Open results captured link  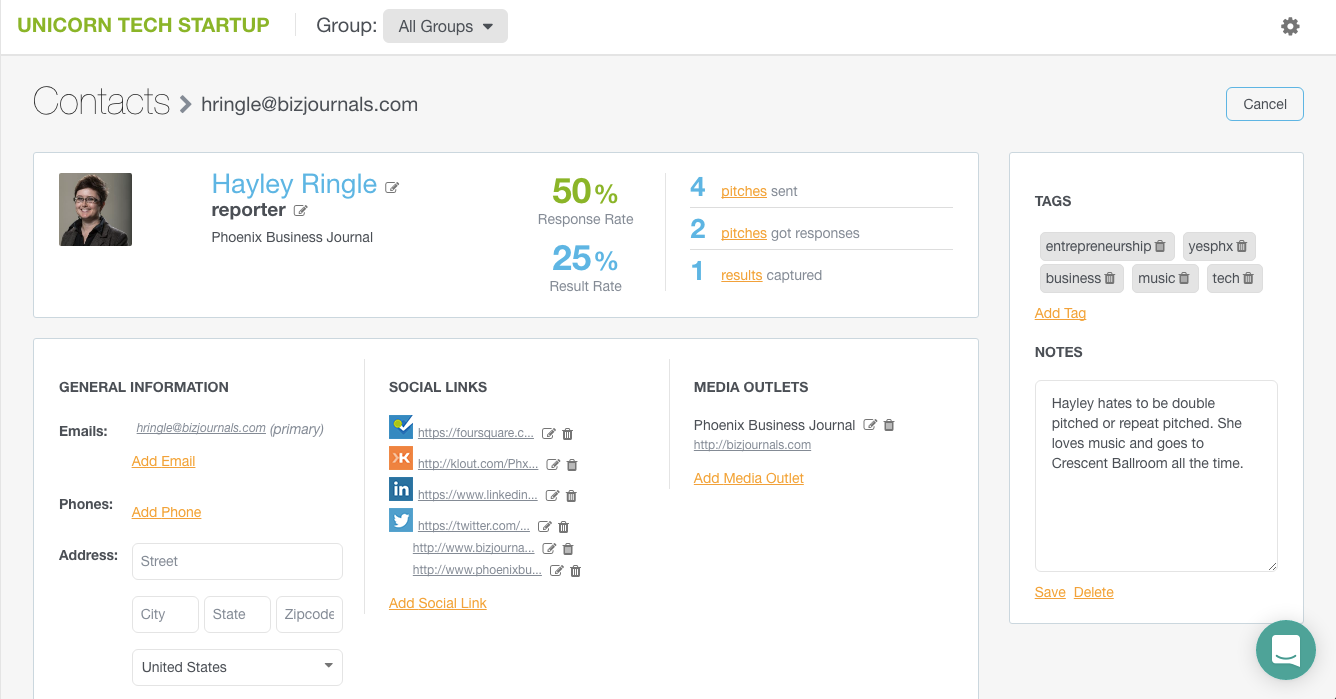(x=742, y=275)
